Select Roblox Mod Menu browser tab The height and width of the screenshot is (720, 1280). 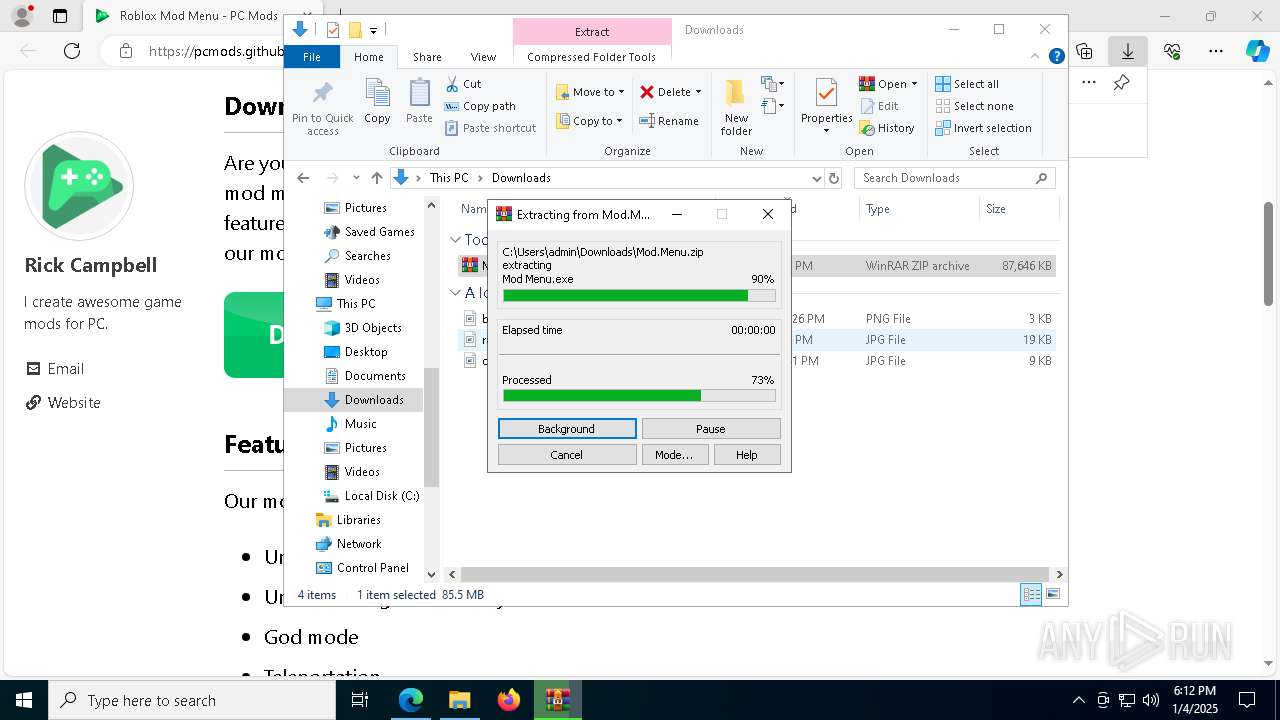tap(187, 16)
